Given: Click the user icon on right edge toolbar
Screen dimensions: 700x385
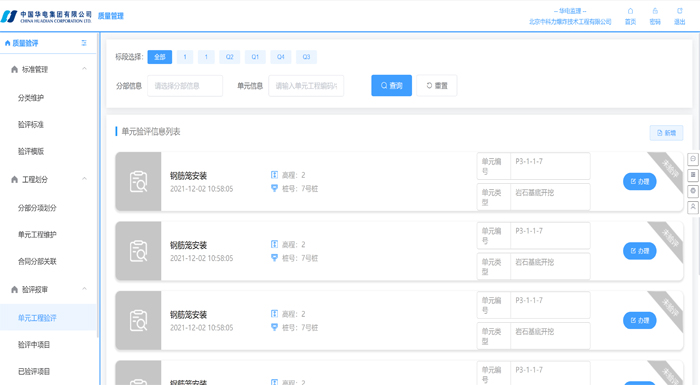Looking at the screenshot, I should (693, 207).
